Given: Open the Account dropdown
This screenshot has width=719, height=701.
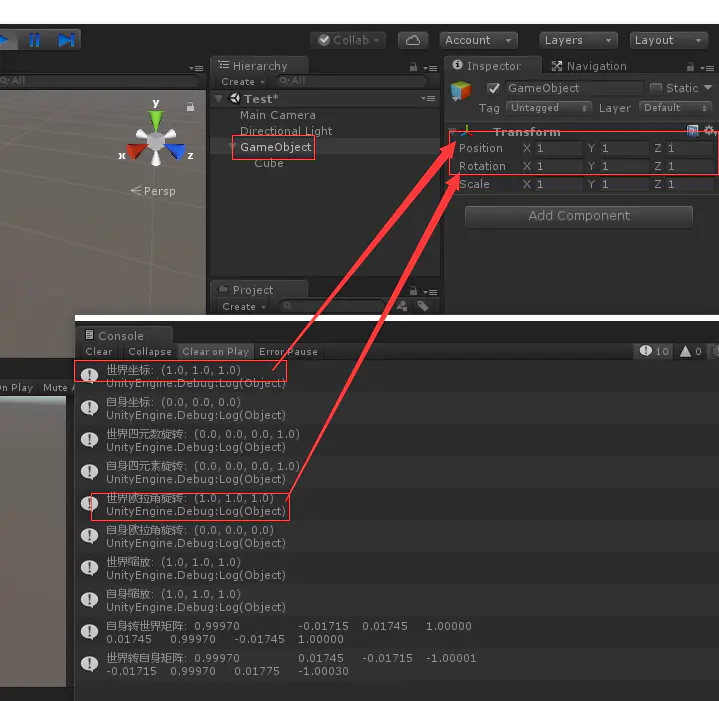Looking at the screenshot, I should [478, 40].
